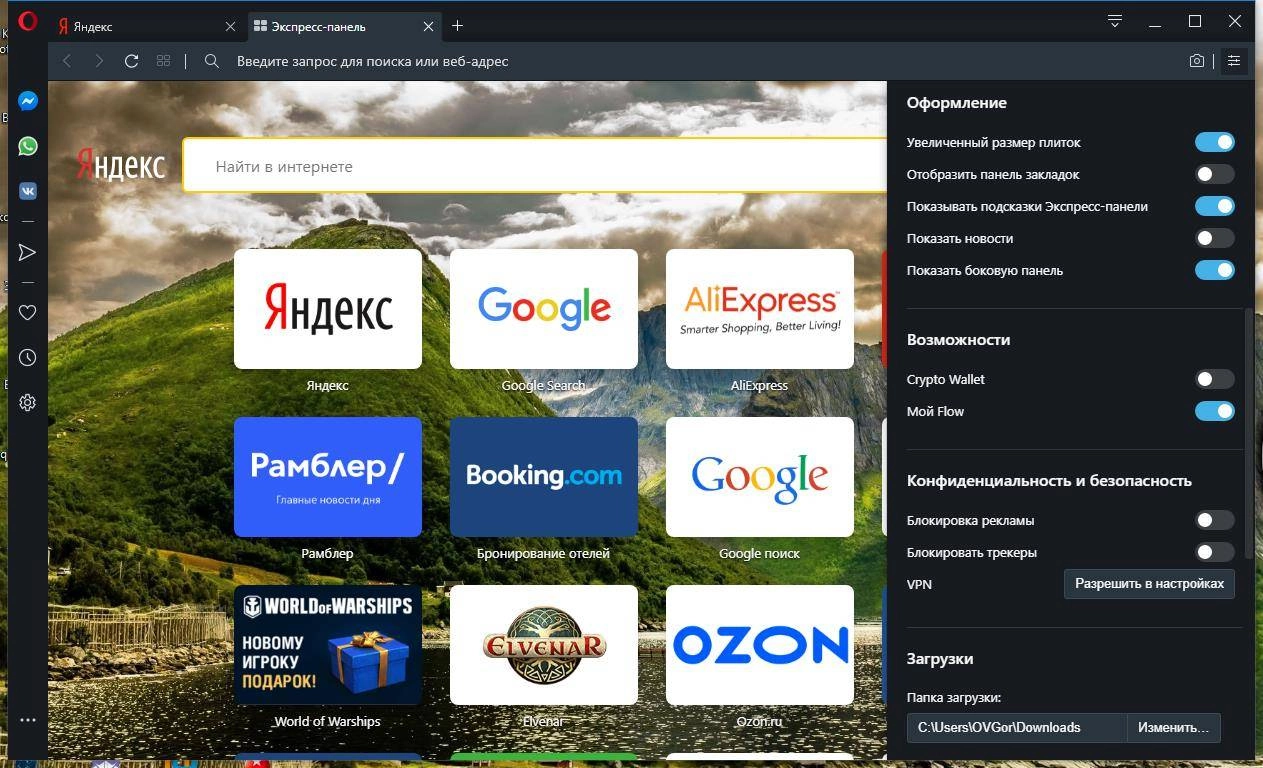Open the Рамблер speed dial tile
Screen dimensions: 1263x768
[328, 477]
